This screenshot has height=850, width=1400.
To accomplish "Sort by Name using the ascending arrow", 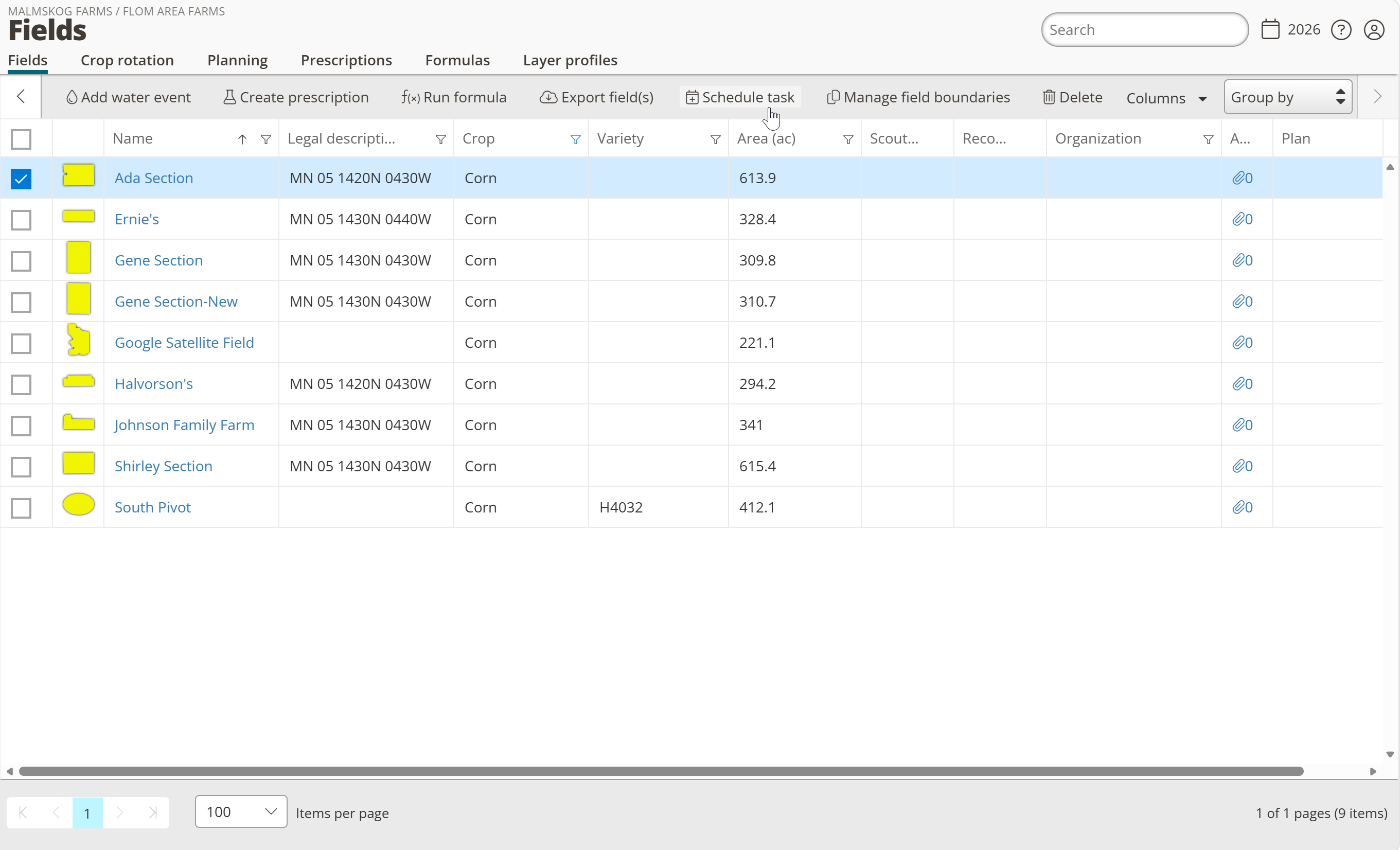I will [x=242, y=139].
